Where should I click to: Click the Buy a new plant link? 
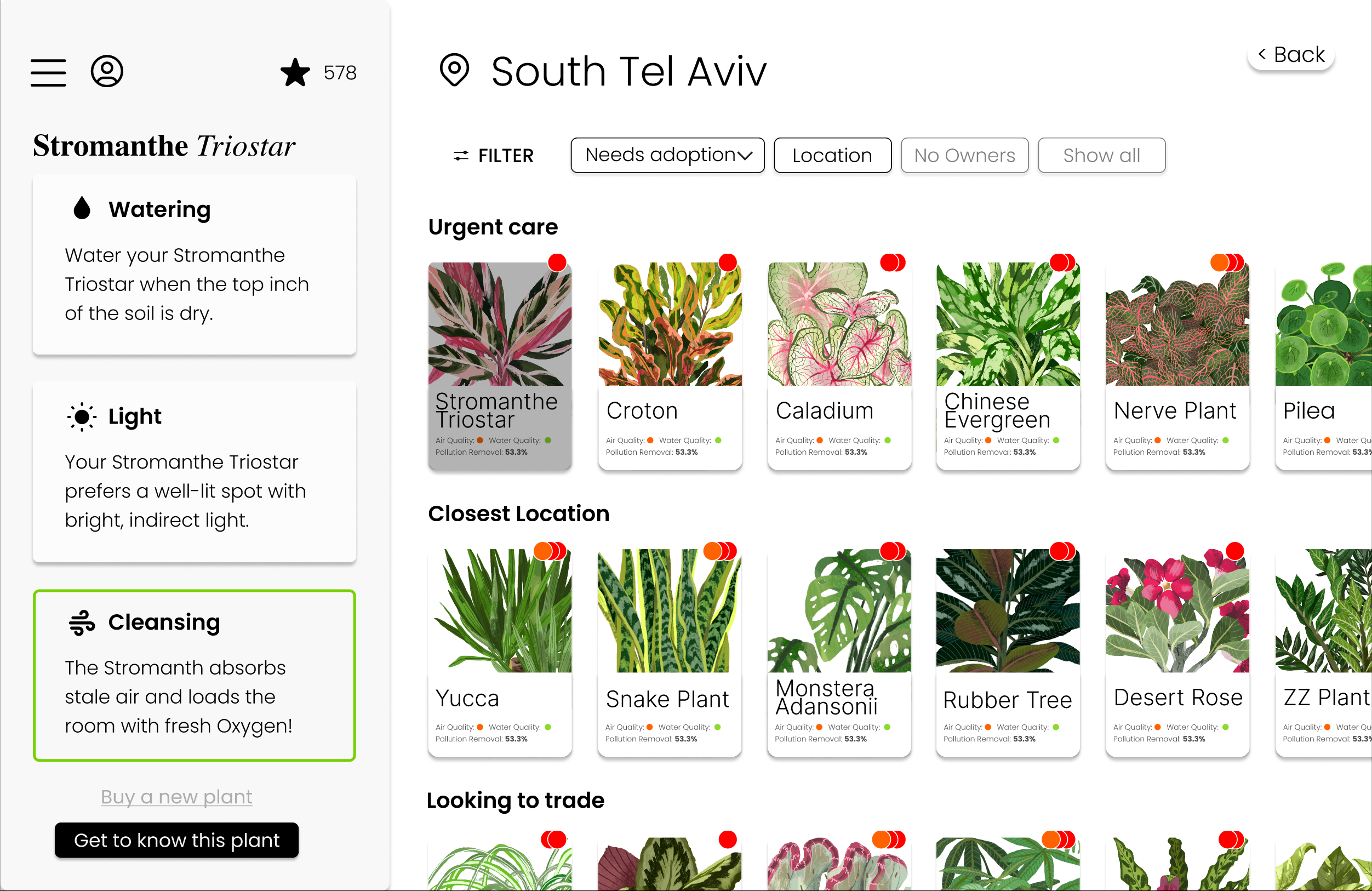176,797
